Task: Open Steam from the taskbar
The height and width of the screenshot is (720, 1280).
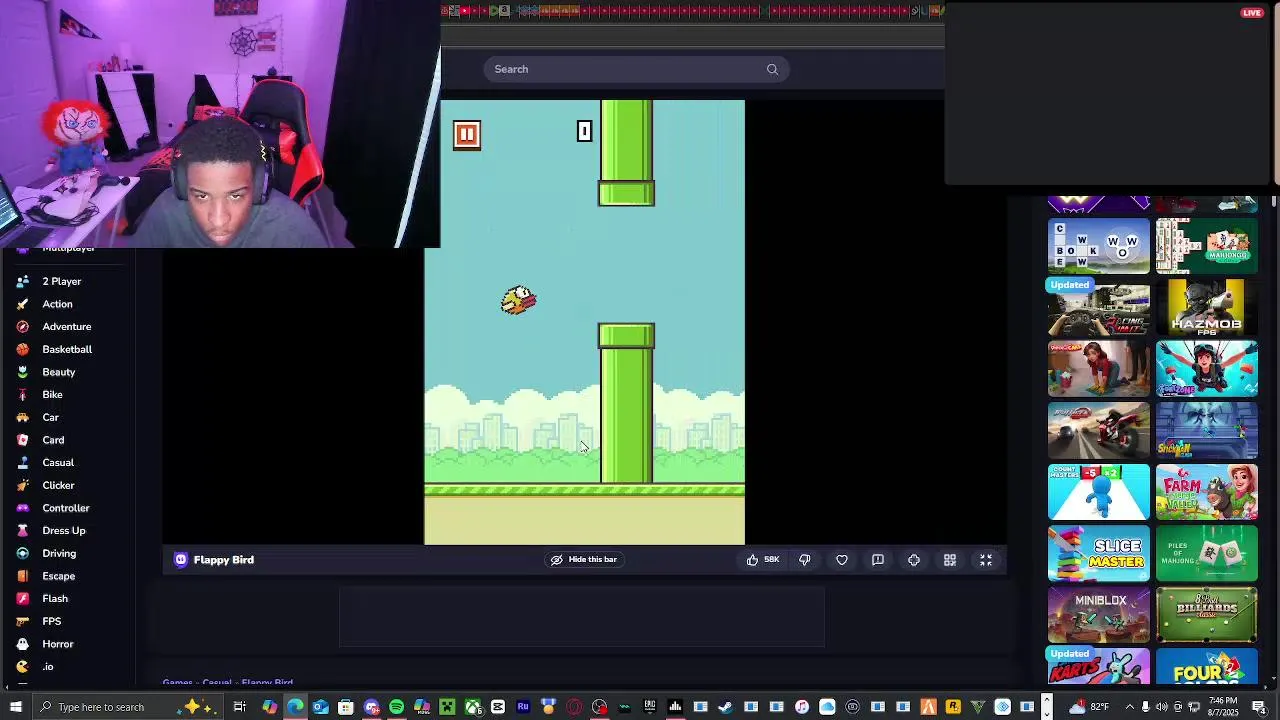Action: pyautogui.click(x=725, y=707)
